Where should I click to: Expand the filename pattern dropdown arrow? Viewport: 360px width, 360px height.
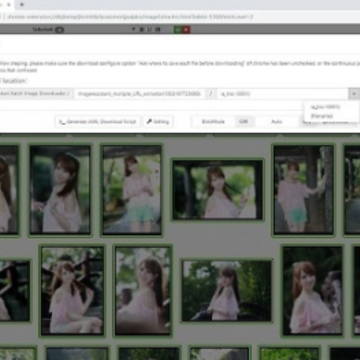coord(354,94)
